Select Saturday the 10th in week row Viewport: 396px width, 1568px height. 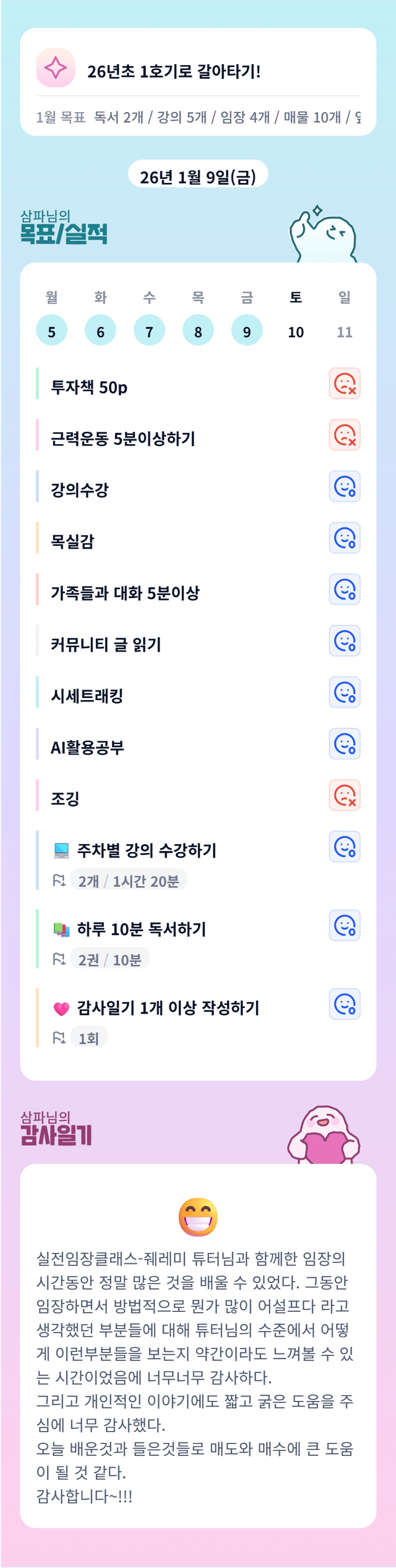pyautogui.click(x=295, y=331)
